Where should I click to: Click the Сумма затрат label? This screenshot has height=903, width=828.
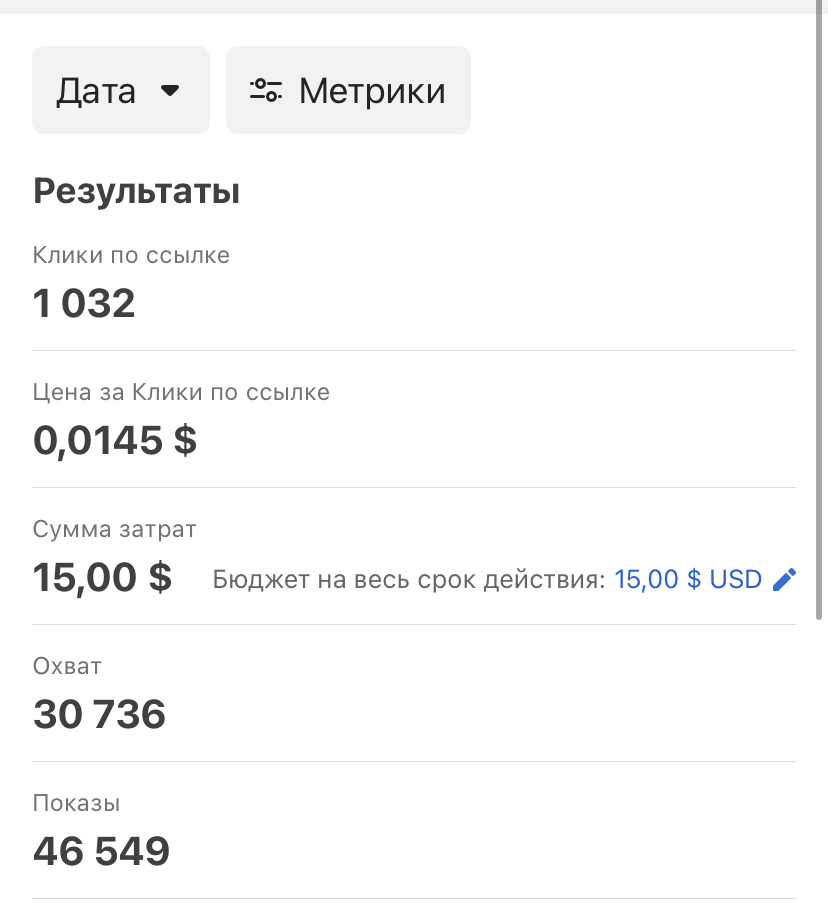115,529
